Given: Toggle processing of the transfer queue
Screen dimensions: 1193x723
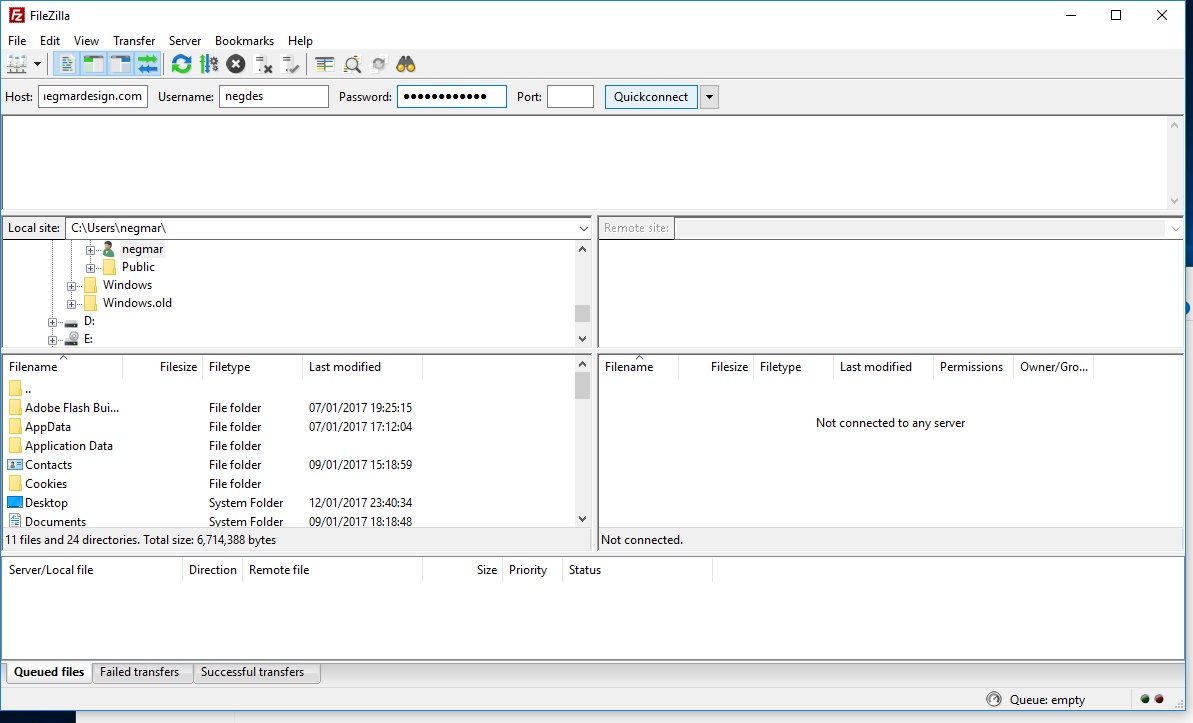Looking at the screenshot, I should coord(208,64).
